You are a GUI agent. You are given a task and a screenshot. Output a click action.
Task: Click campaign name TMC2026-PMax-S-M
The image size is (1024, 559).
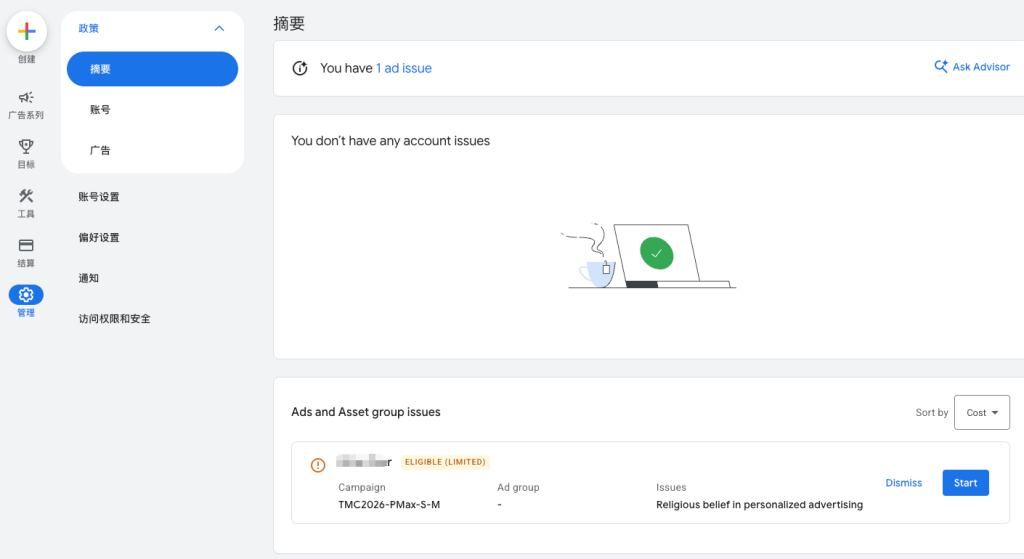[389, 505]
